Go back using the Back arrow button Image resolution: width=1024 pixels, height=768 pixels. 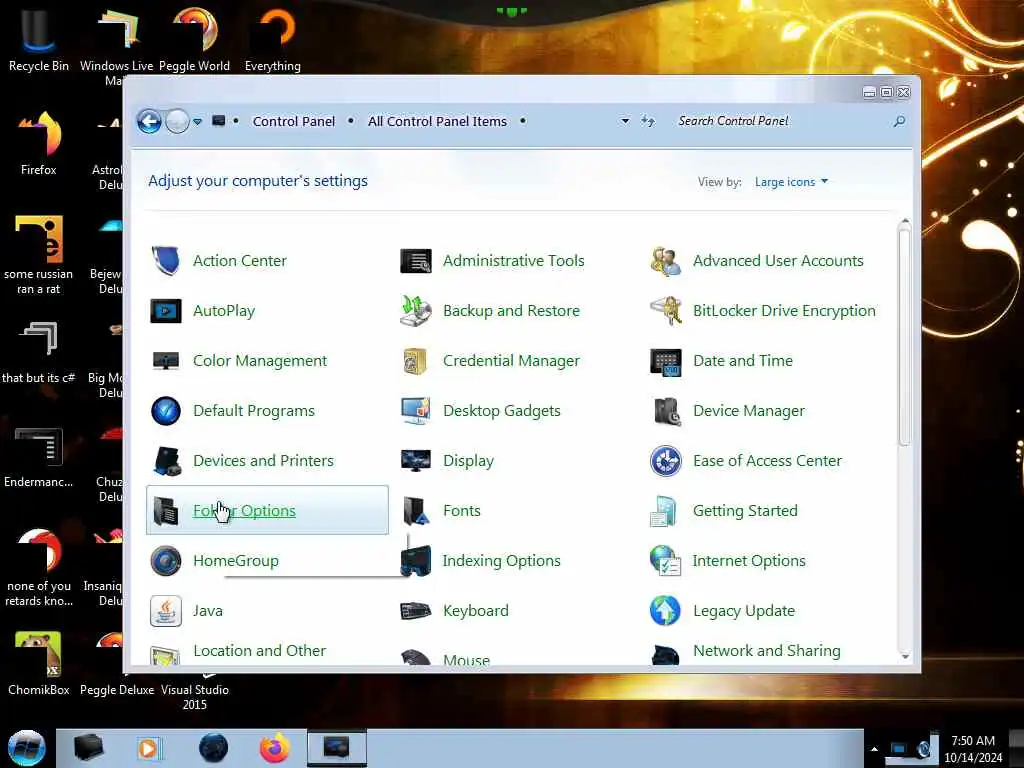click(149, 121)
